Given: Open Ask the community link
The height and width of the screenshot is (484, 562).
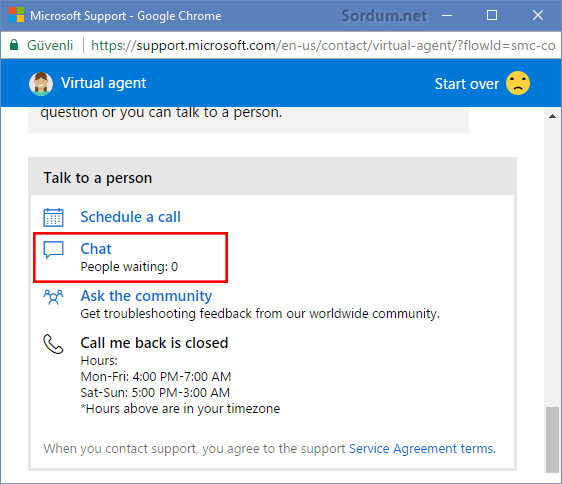Looking at the screenshot, I should tap(146, 296).
